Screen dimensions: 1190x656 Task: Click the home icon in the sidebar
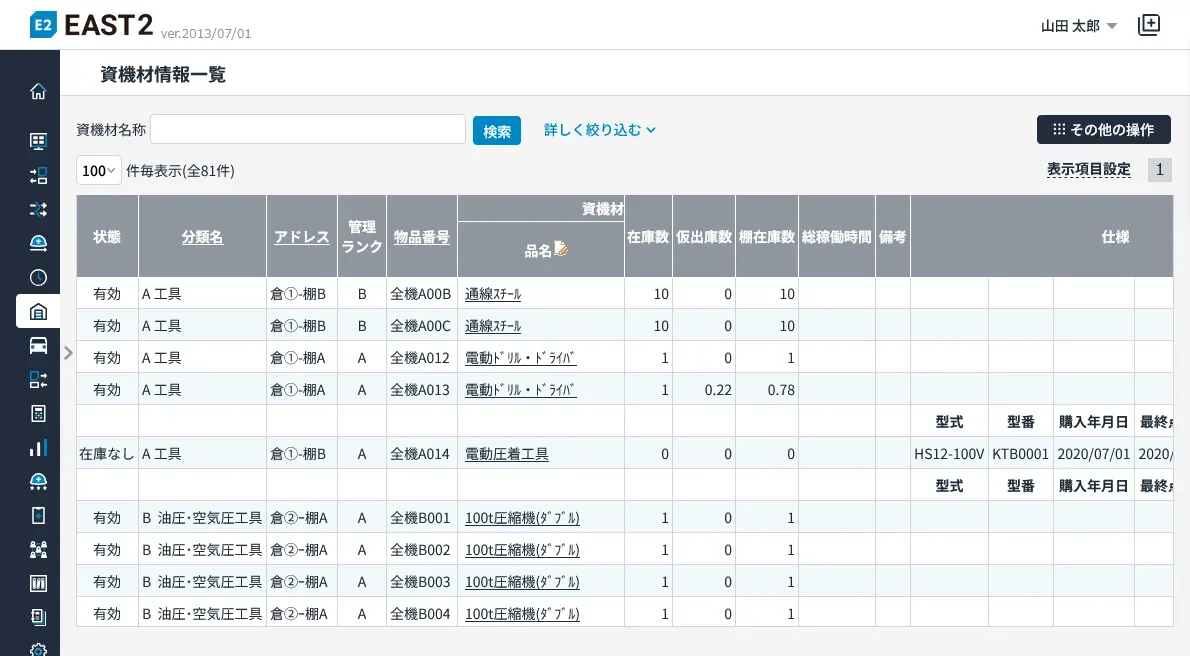click(38, 92)
